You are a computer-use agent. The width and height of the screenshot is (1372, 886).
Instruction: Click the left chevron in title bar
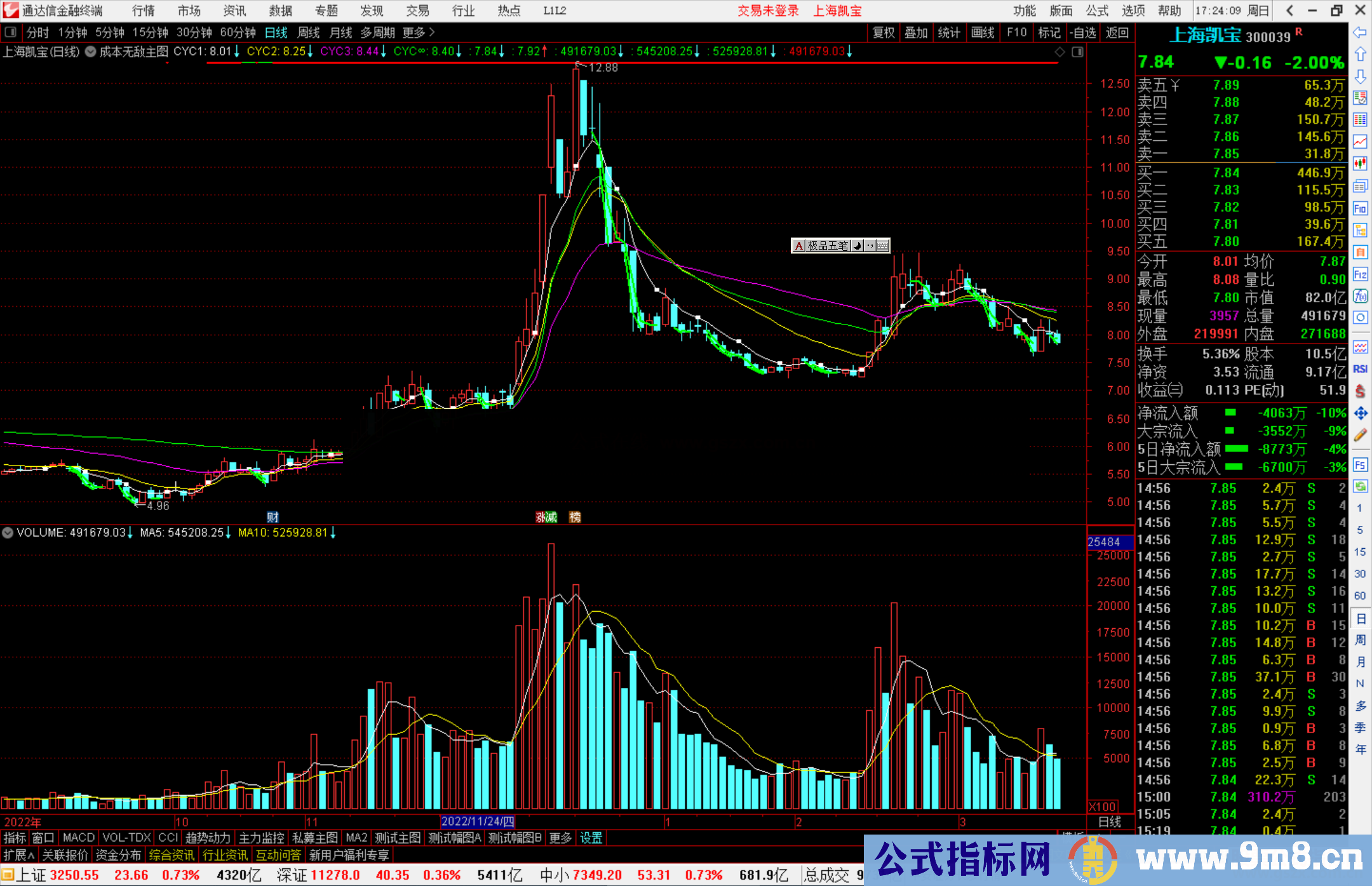pyautogui.click(x=1289, y=11)
